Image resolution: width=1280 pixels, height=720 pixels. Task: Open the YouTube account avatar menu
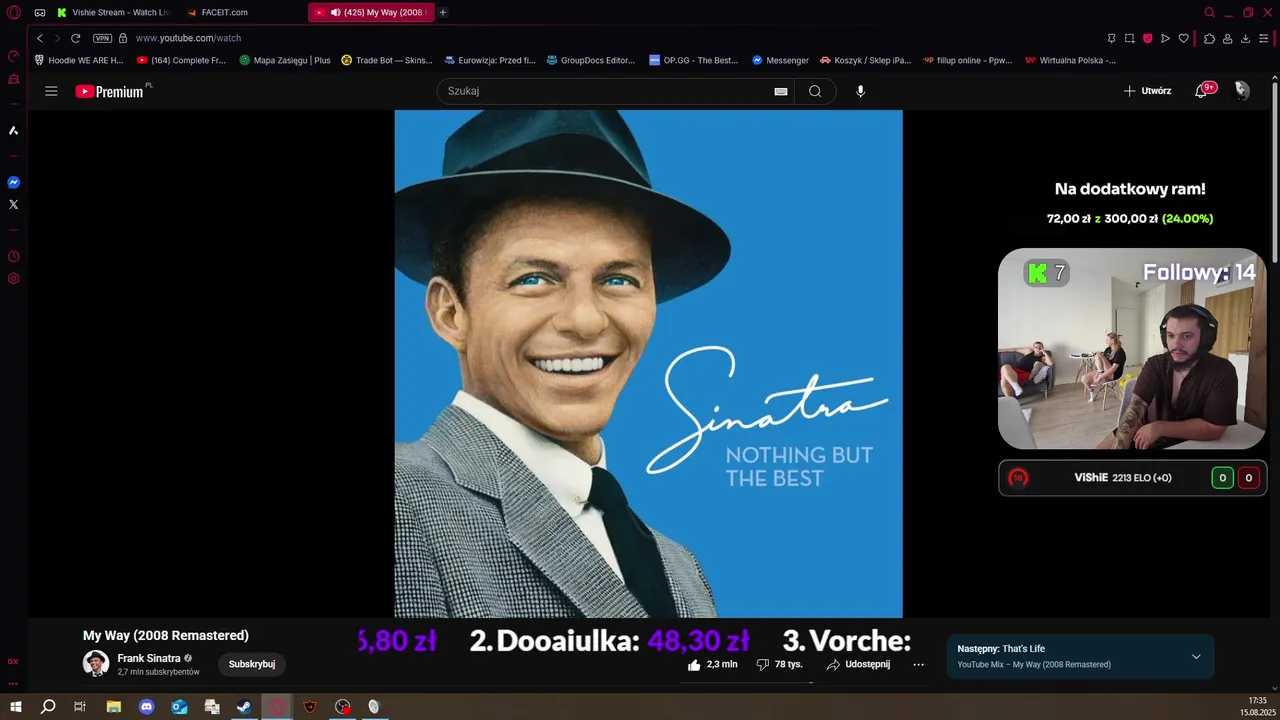pos(1242,91)
